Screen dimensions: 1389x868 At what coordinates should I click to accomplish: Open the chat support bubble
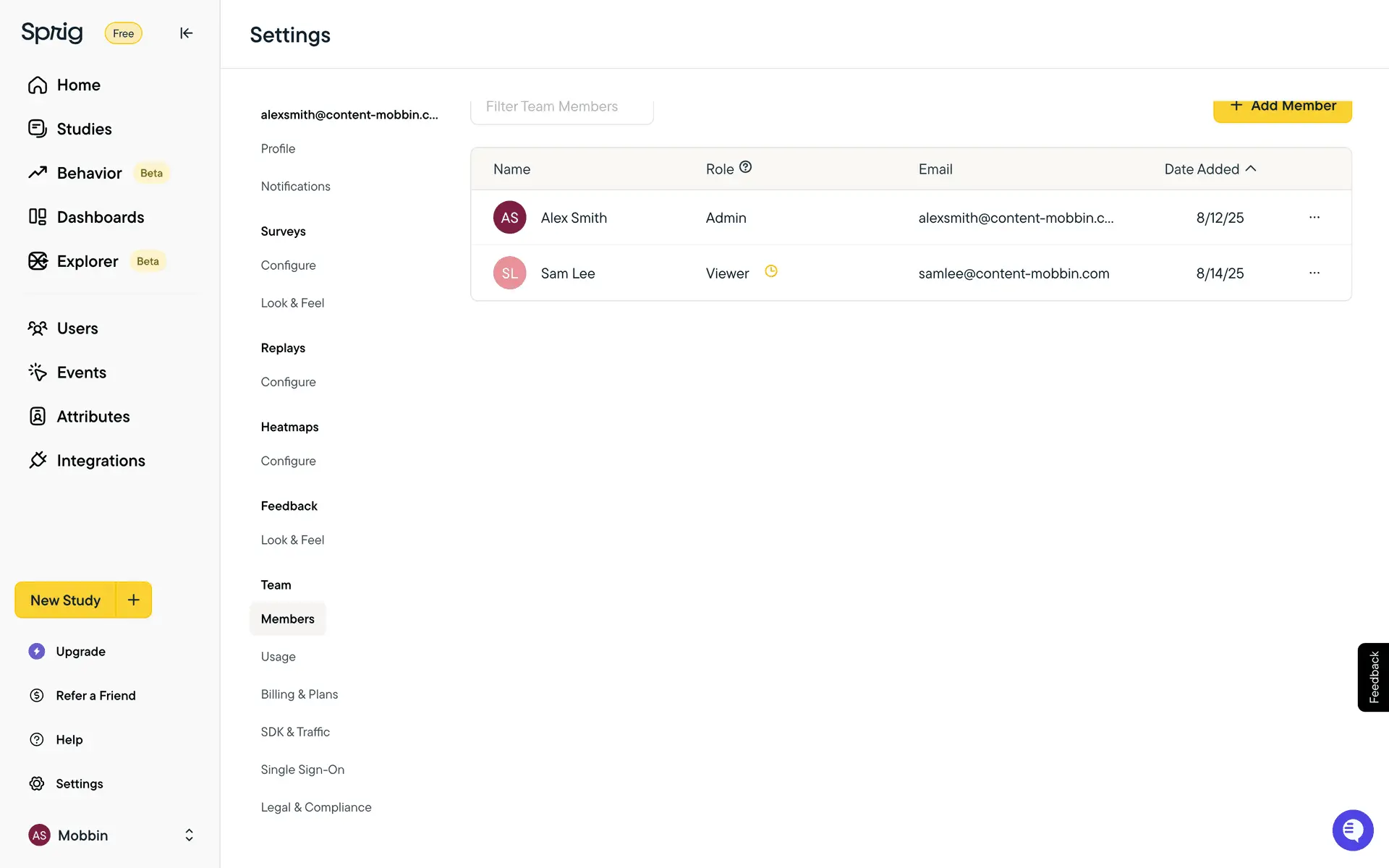[1352, 830]
